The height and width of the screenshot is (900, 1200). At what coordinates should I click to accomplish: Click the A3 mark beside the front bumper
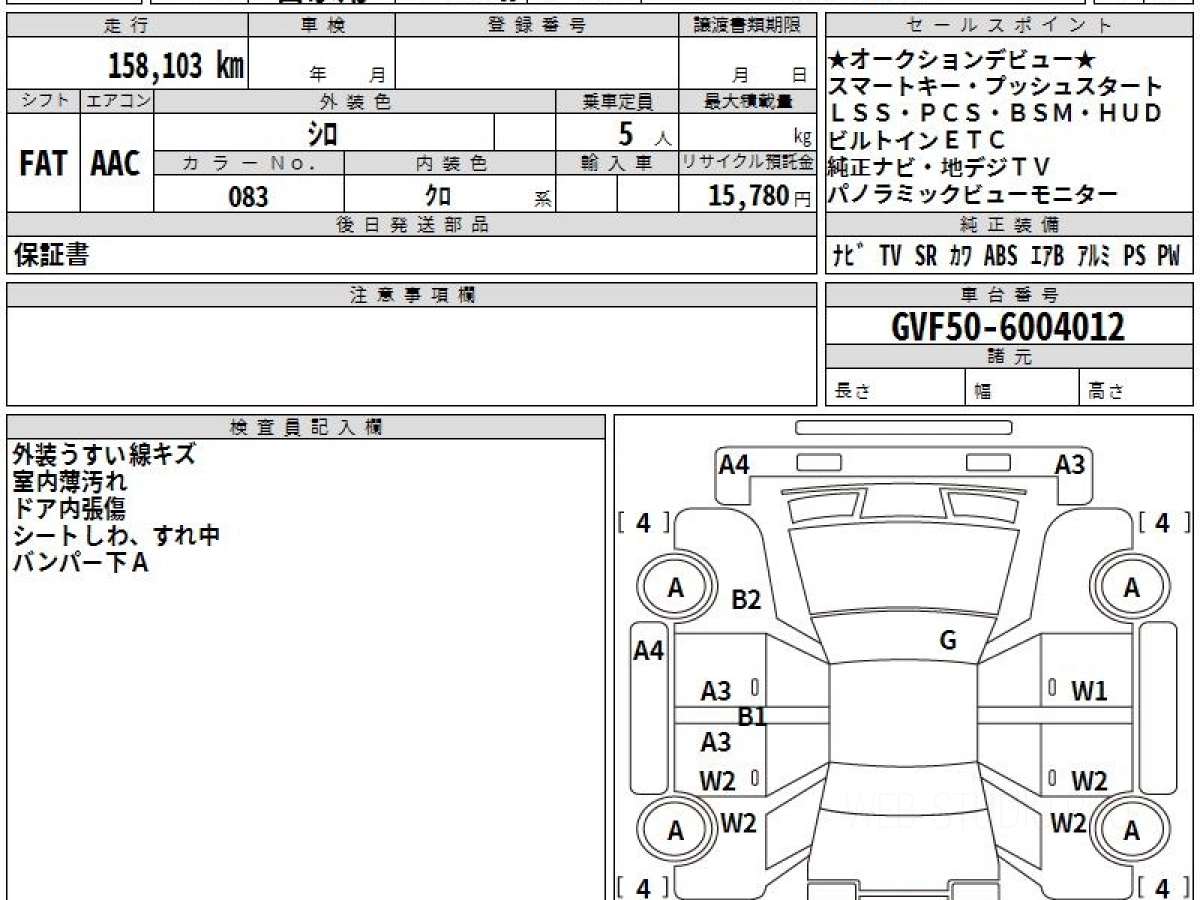(1070, 464)
